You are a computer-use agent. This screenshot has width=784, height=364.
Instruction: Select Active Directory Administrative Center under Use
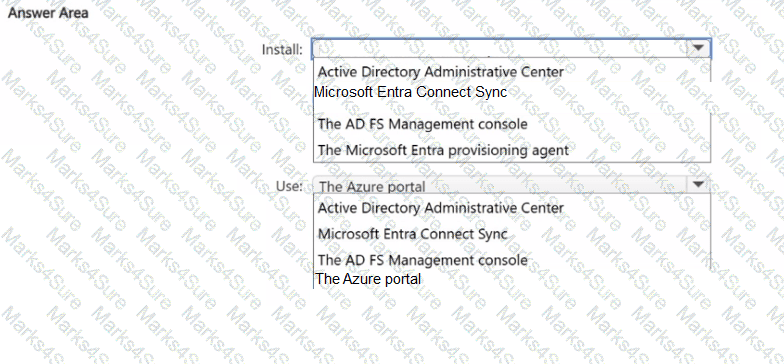pyautogui.click(x=440, y=208)
